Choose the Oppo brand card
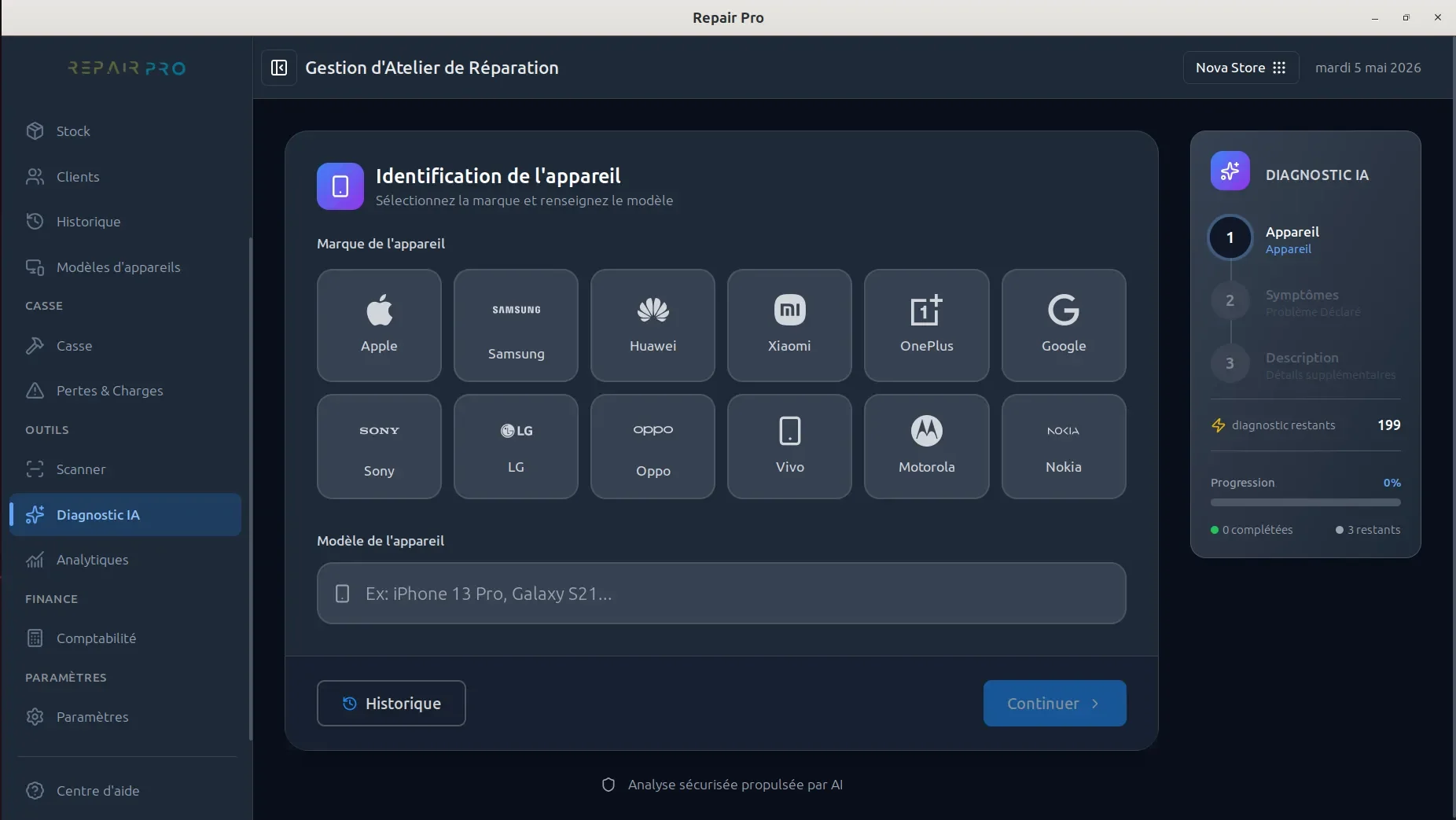The height and width of the screenshot is (820, 1456). click(653, 447)
